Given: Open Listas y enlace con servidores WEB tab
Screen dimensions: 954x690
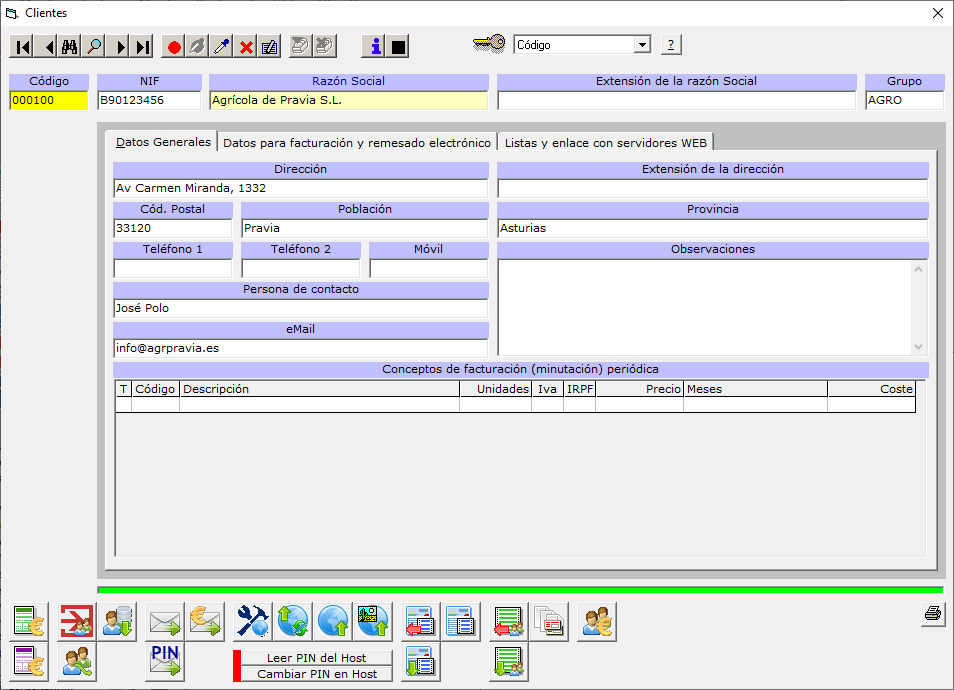Looking at the screenshot, I should [x=605, y=143].
